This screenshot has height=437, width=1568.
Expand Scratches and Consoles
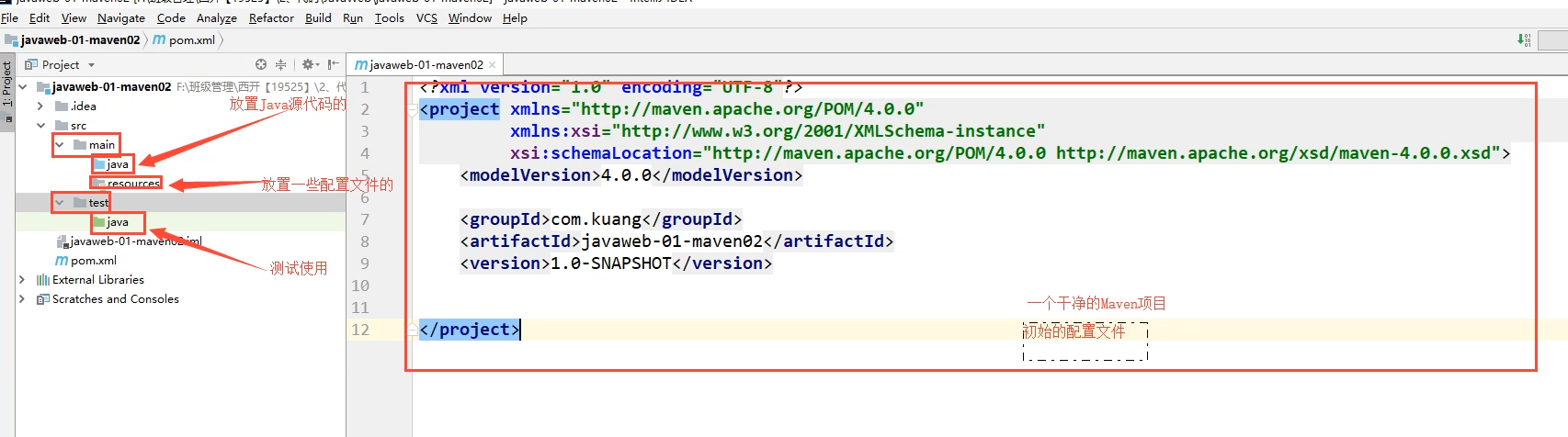point(22,299)
